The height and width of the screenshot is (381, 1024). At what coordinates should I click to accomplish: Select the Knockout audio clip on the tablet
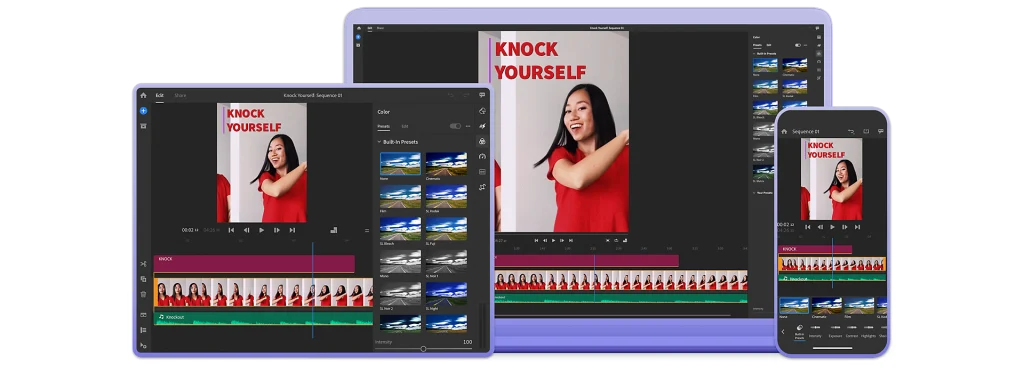tap(263, 318)
